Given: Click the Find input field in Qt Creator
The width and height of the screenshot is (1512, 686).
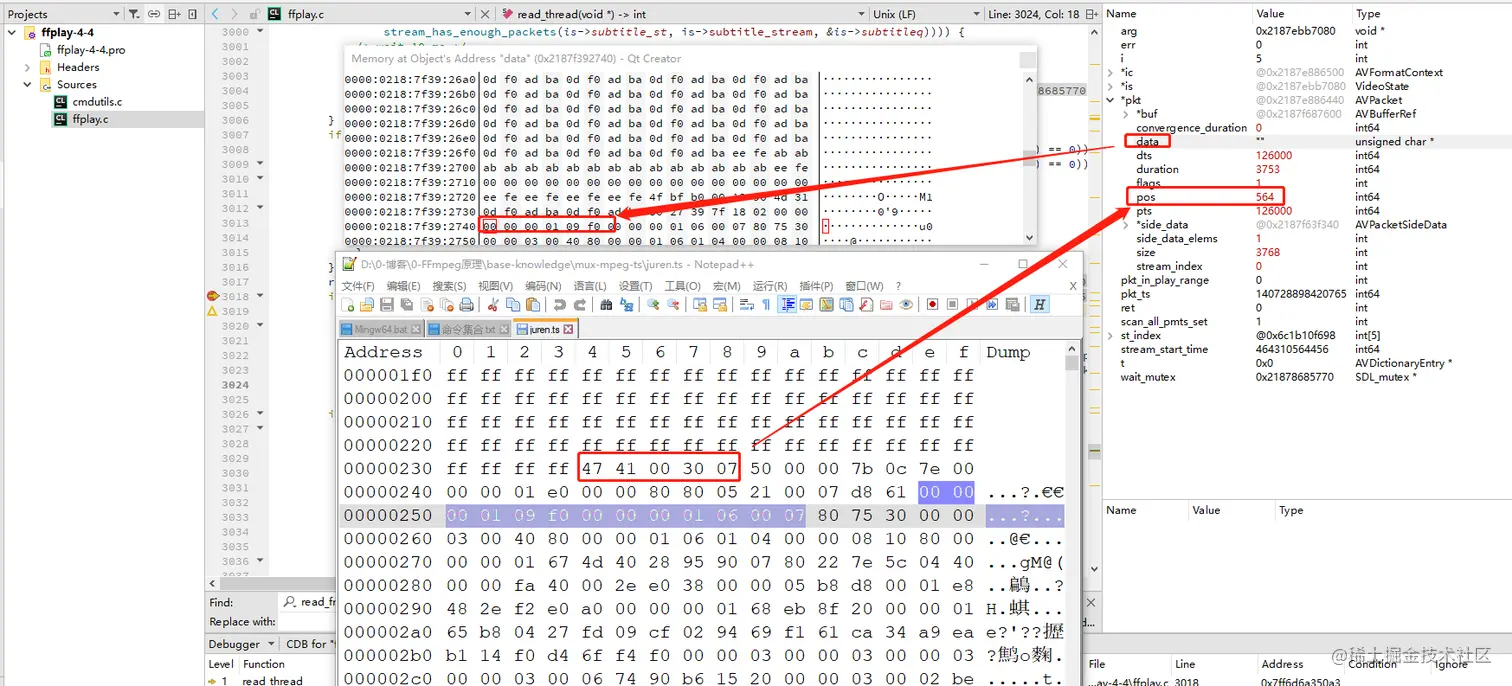Looking at the screenshot, I should click(x=308, y=602).
